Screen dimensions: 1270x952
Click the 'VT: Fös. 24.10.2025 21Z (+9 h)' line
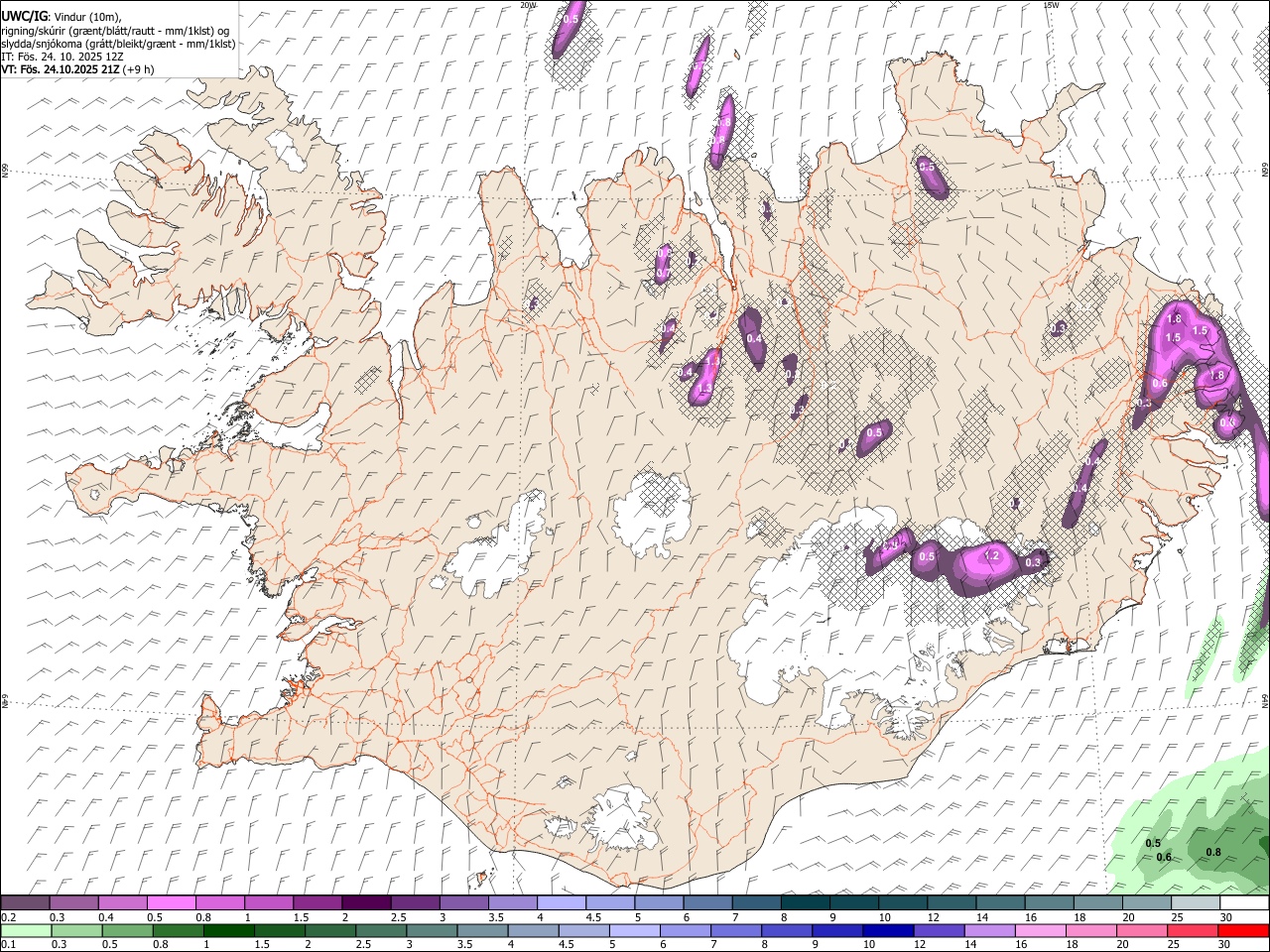[77, 69]
